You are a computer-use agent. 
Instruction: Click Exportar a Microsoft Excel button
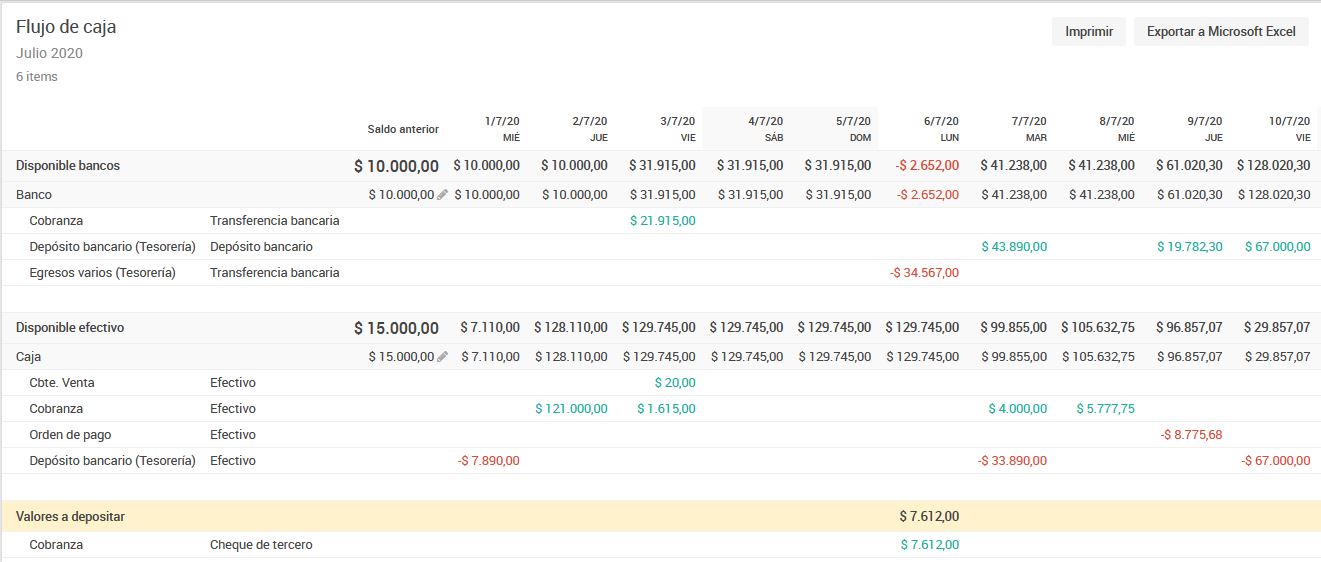[1221, 32]
